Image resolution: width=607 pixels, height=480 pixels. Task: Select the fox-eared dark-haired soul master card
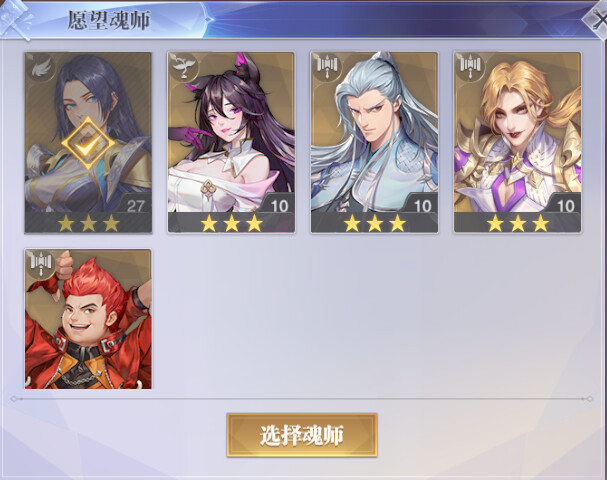click(x=231, y=142)
